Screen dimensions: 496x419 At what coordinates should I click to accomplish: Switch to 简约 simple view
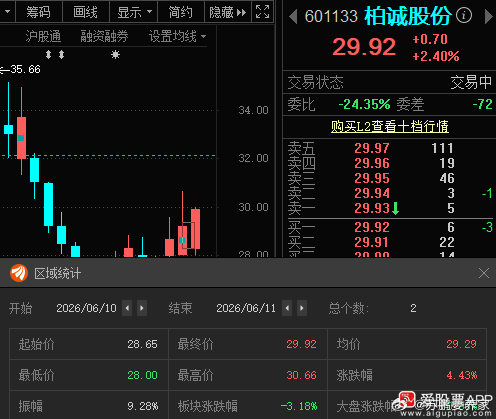pos(180,12)
